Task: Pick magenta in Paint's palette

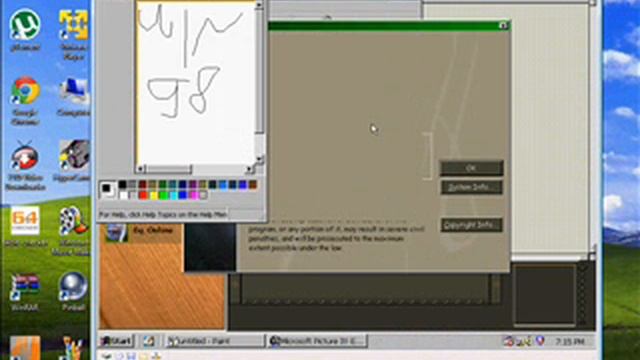Action: (x=193, y=196)
